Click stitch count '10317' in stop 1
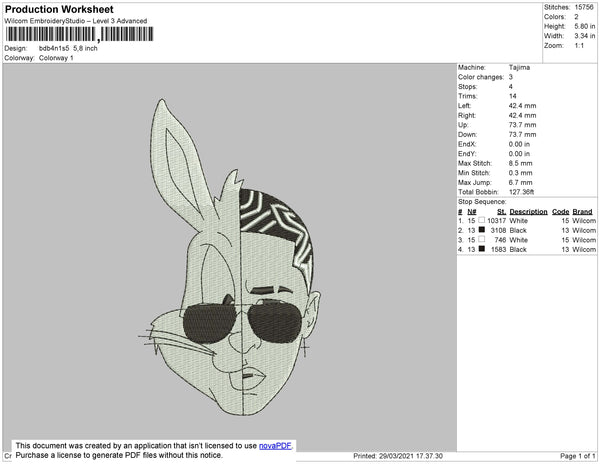The width and height of the screenshot is (600, 464). [497, 221]
